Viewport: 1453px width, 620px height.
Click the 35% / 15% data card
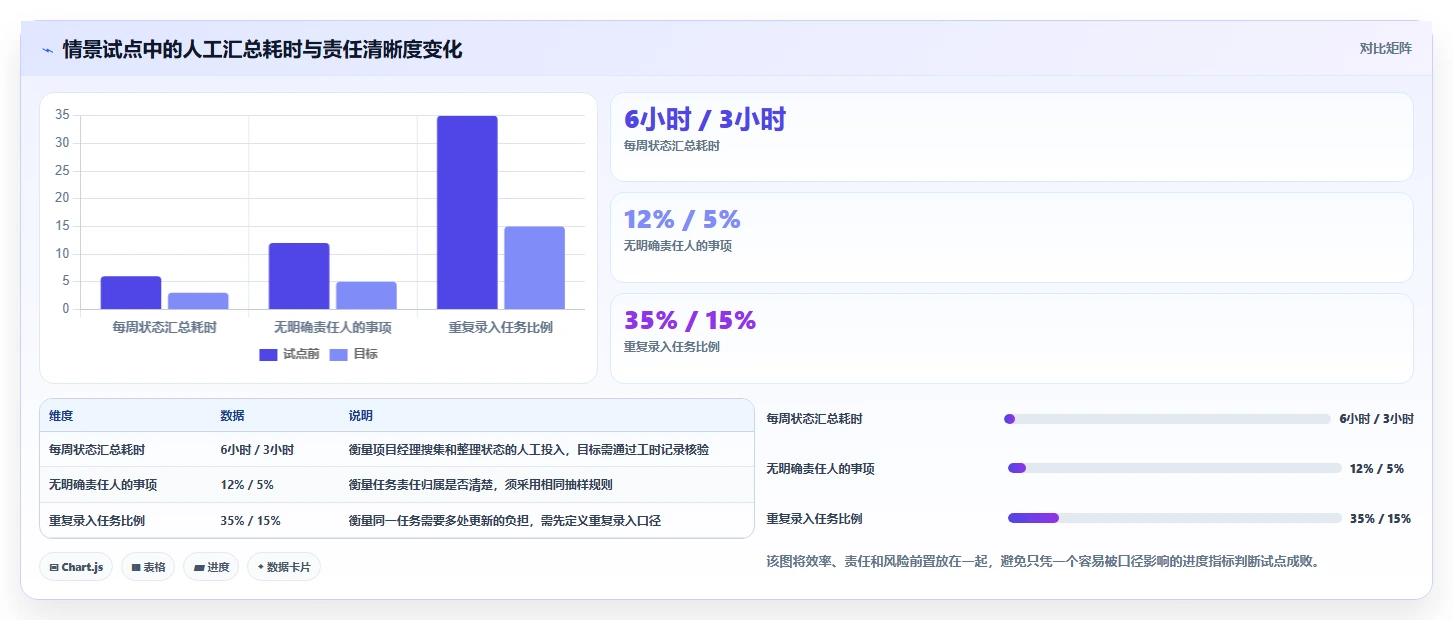pos(1011,338)
